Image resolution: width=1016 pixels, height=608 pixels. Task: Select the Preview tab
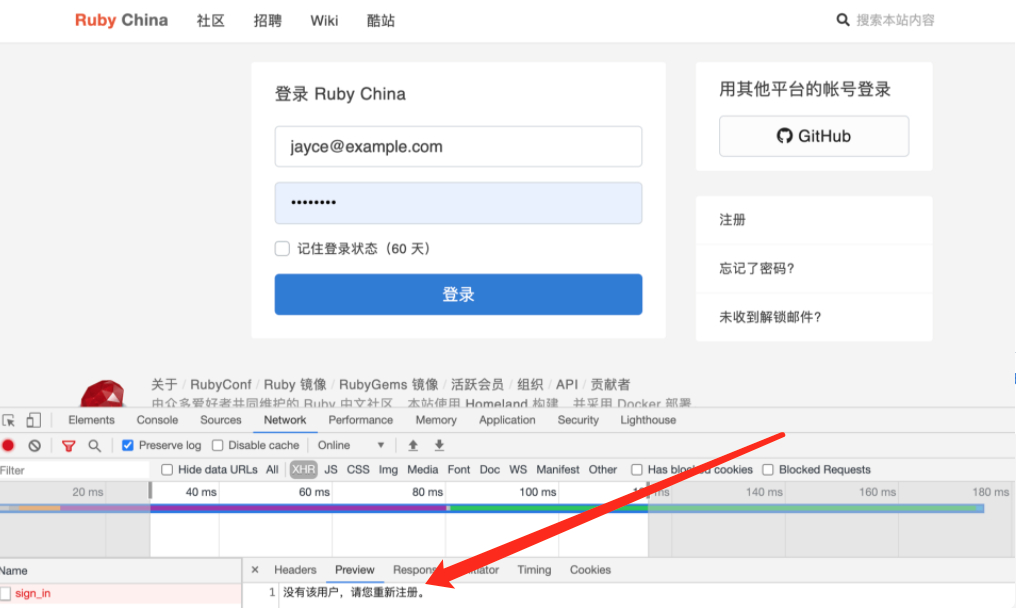tap(354, 570)
